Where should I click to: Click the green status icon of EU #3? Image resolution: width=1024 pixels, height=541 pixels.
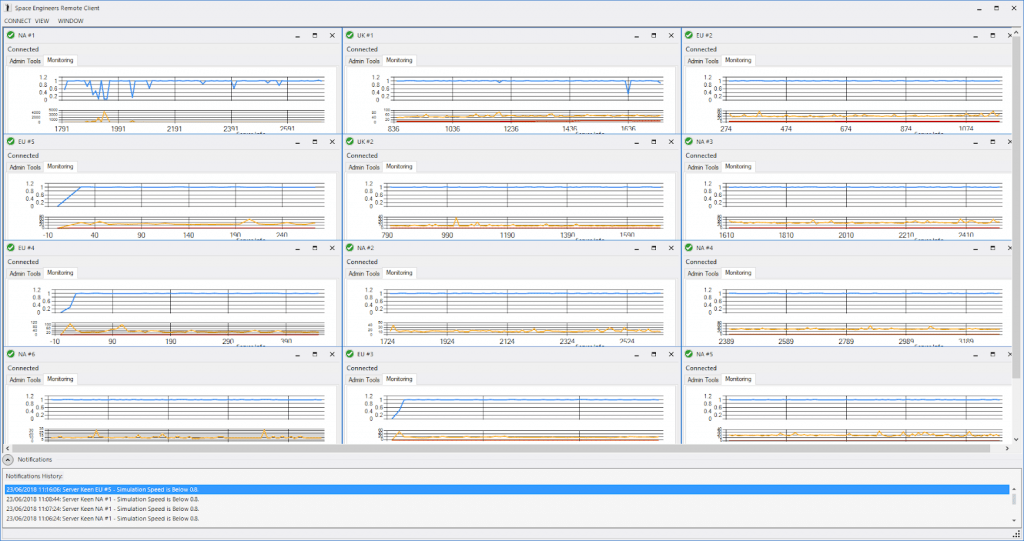pos(349,354)
